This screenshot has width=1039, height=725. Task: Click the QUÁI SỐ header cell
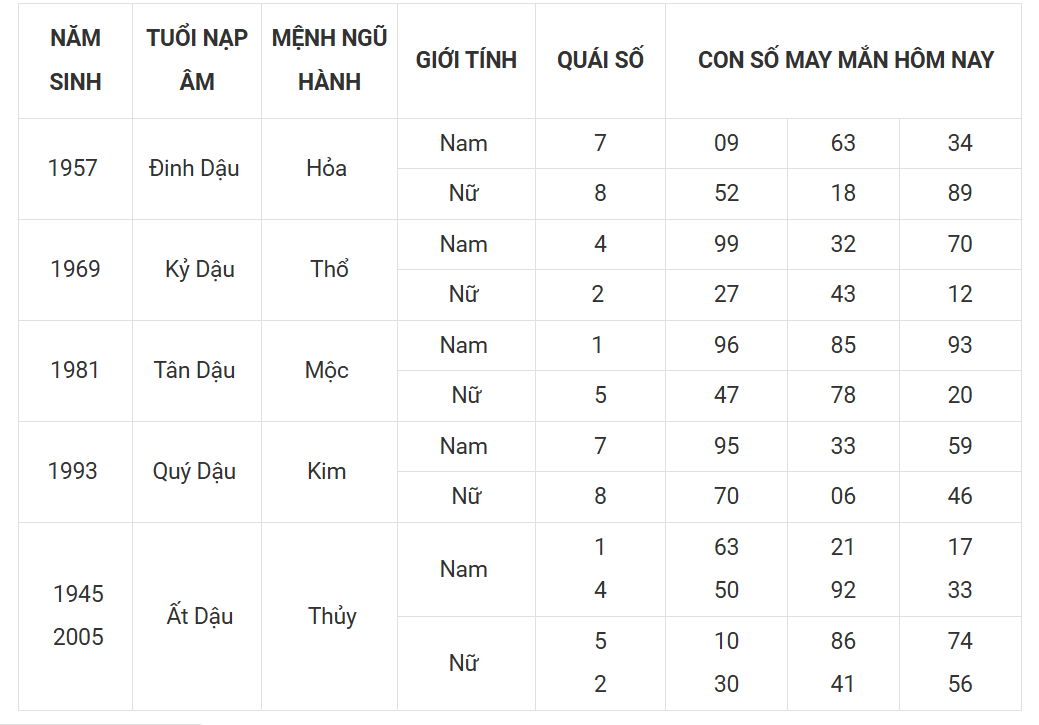[600, 60]
